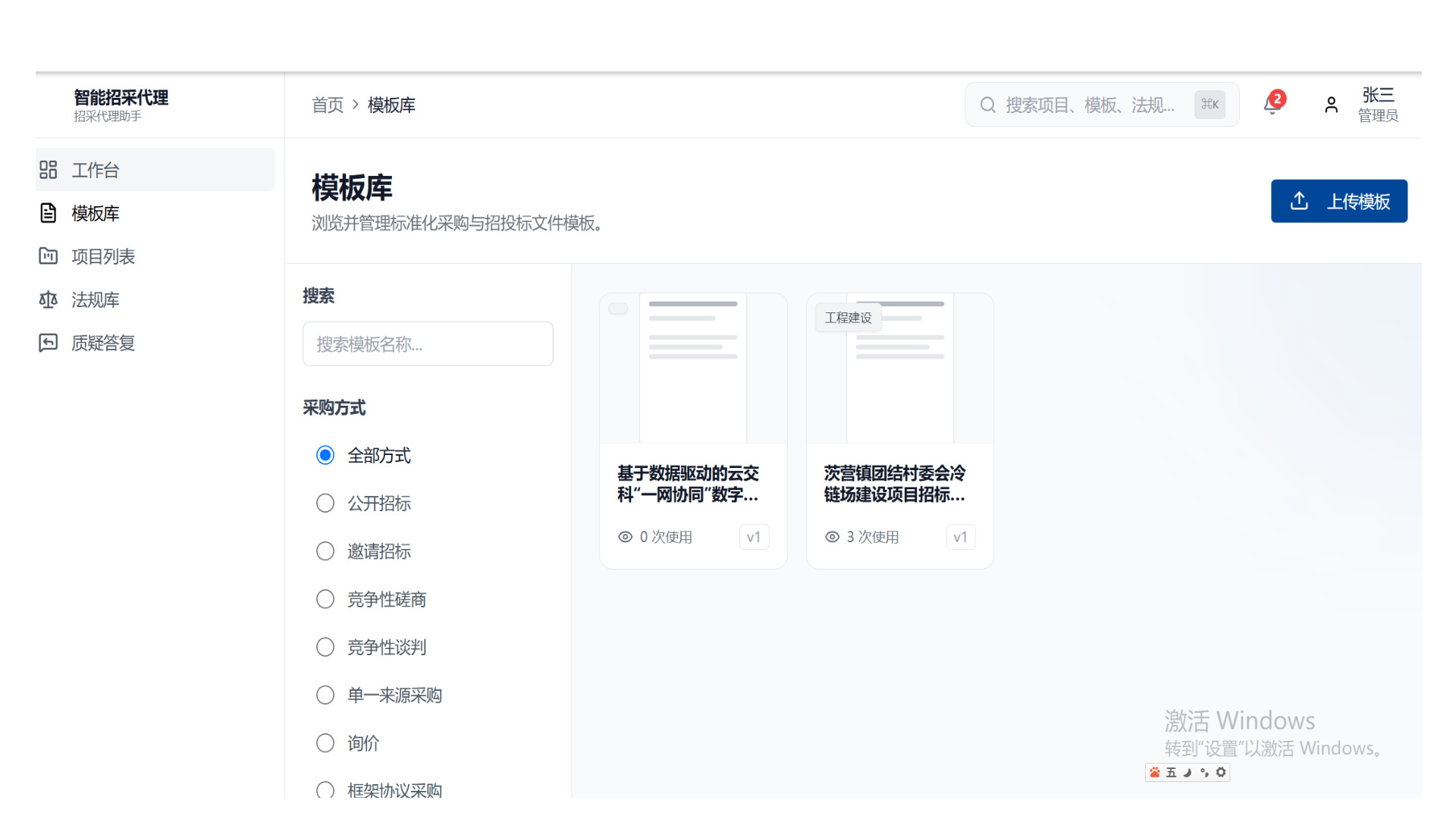The image size is (1456, 819).
Task: Click the 项目列表 folder icon
Action: tap(49, 256)
